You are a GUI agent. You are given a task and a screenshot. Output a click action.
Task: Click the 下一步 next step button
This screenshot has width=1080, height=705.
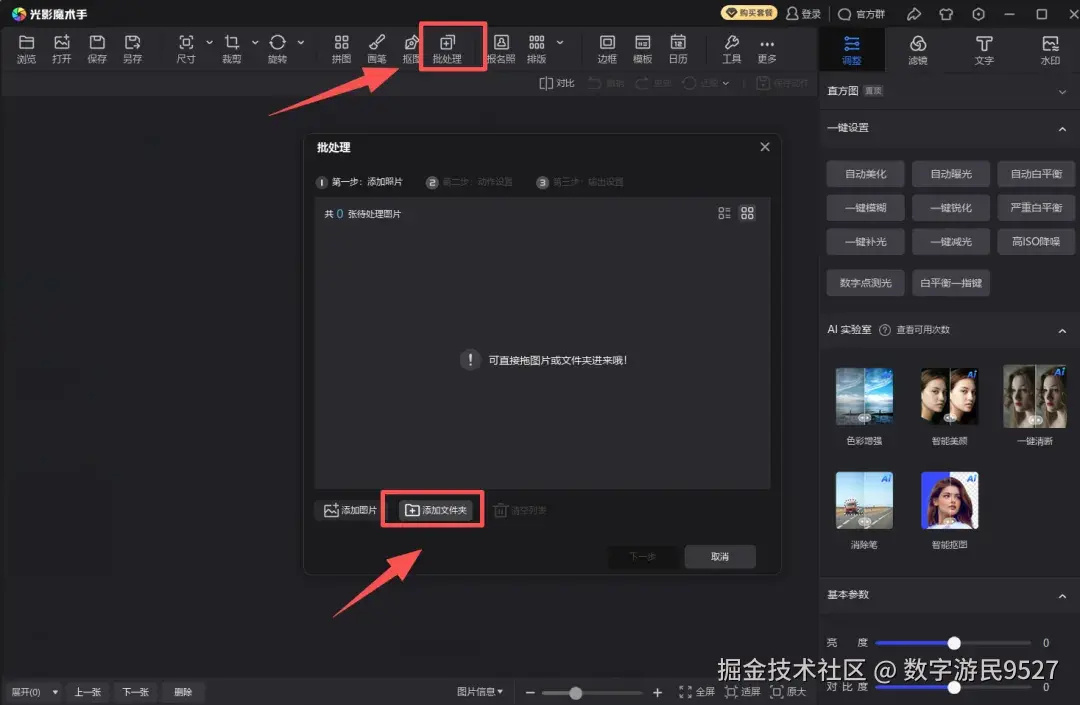[x=643, y=557]
